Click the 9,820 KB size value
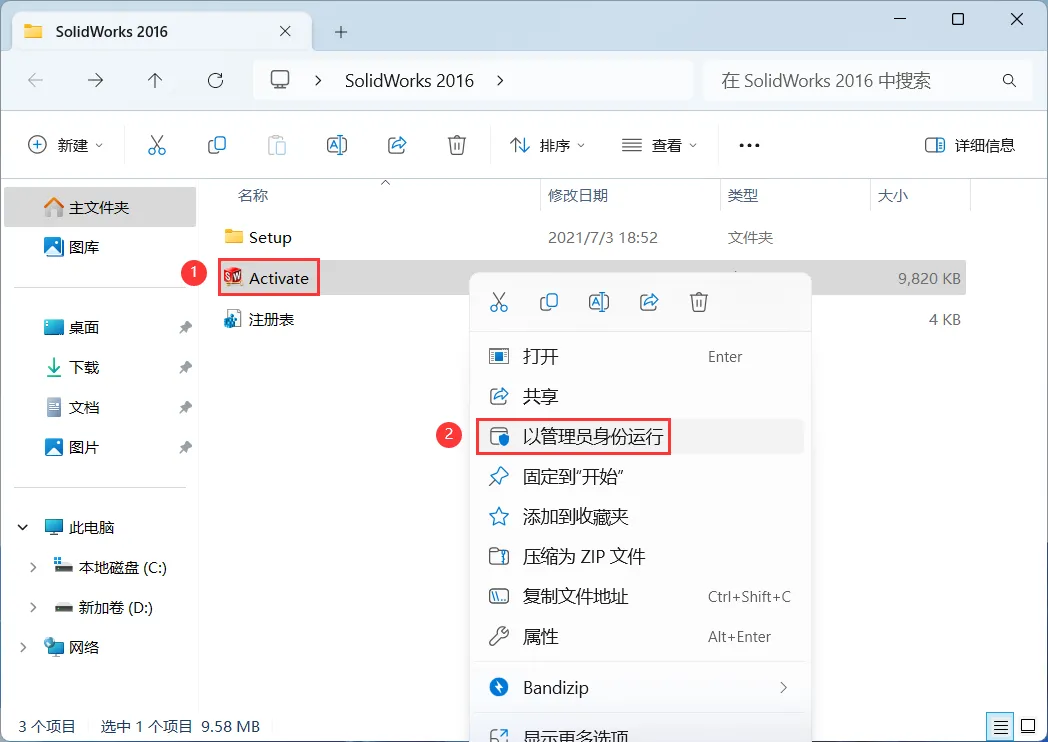Image resolution: width=1048 pixels, height=742 pixels. pos(929,278)
